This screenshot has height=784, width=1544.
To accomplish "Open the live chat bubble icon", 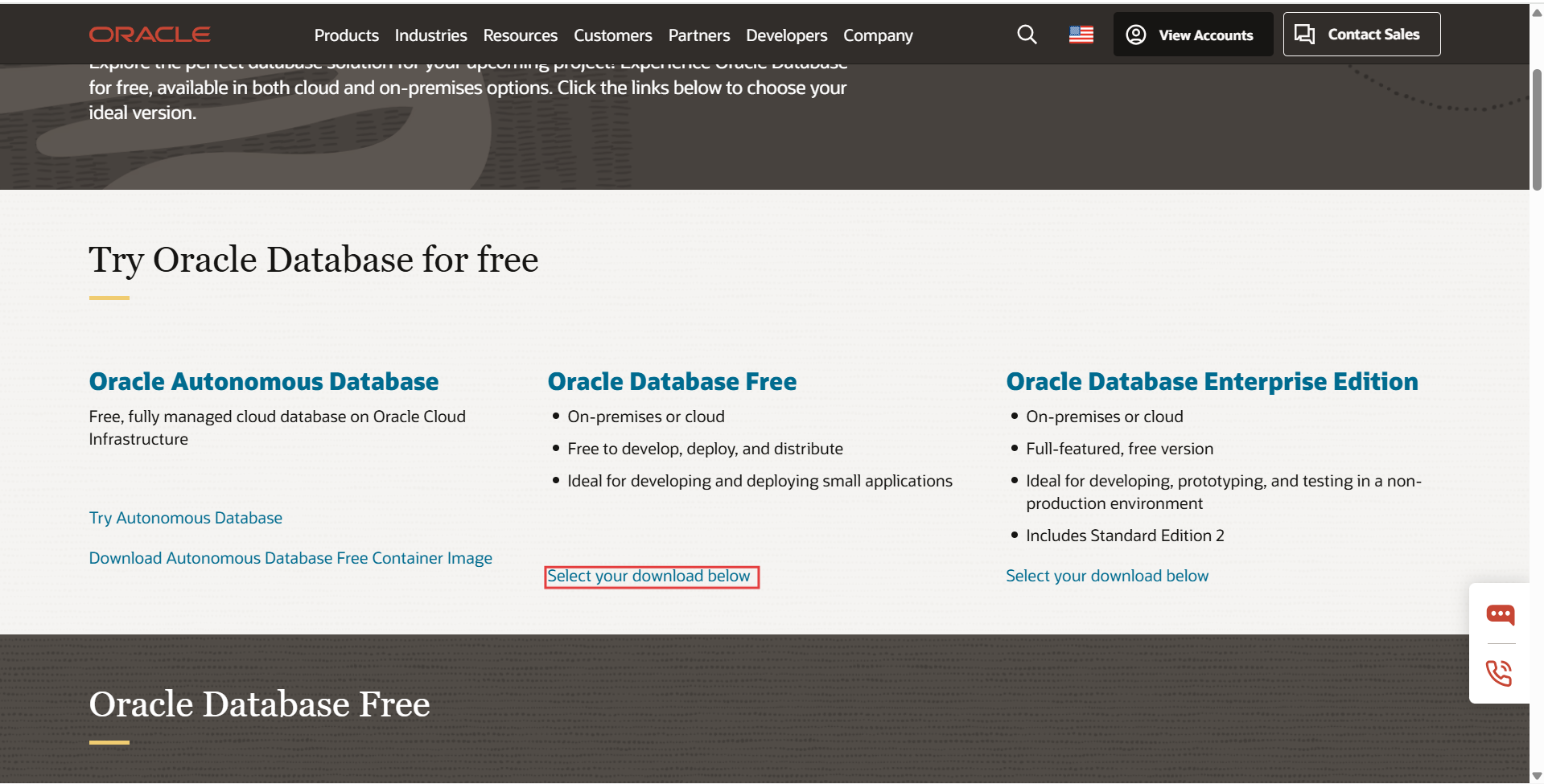I will (x=1500, y=615).
